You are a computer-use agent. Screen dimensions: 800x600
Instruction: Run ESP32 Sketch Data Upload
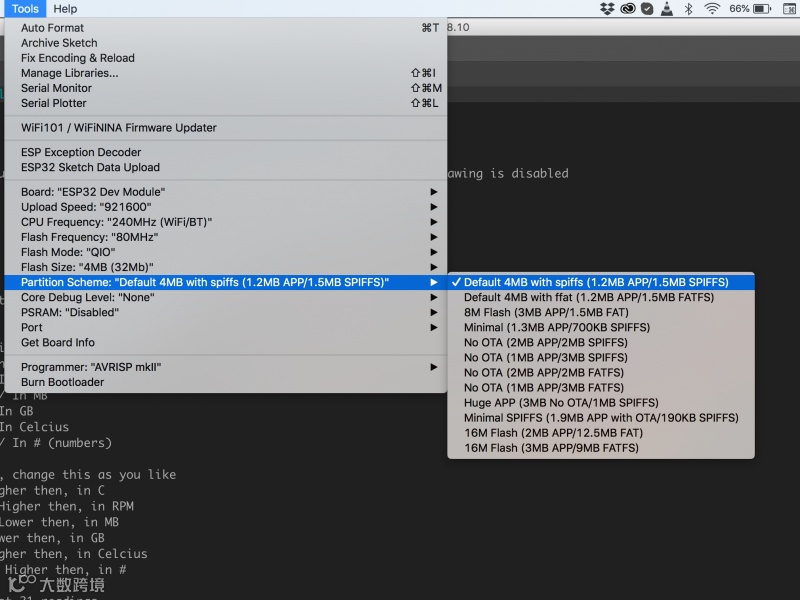226,167
